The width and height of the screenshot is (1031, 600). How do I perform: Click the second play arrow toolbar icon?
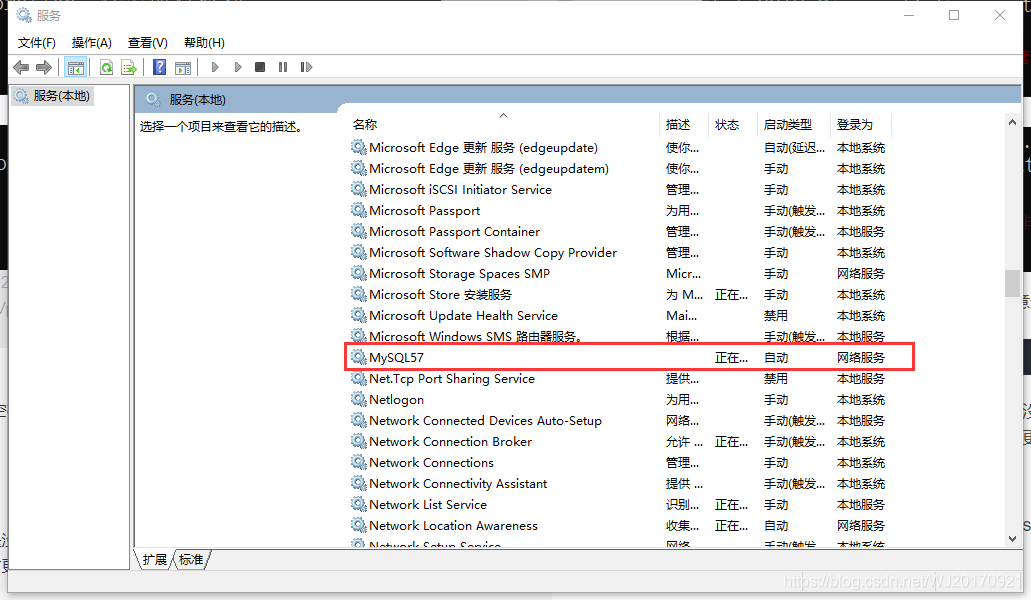[237, 67]
